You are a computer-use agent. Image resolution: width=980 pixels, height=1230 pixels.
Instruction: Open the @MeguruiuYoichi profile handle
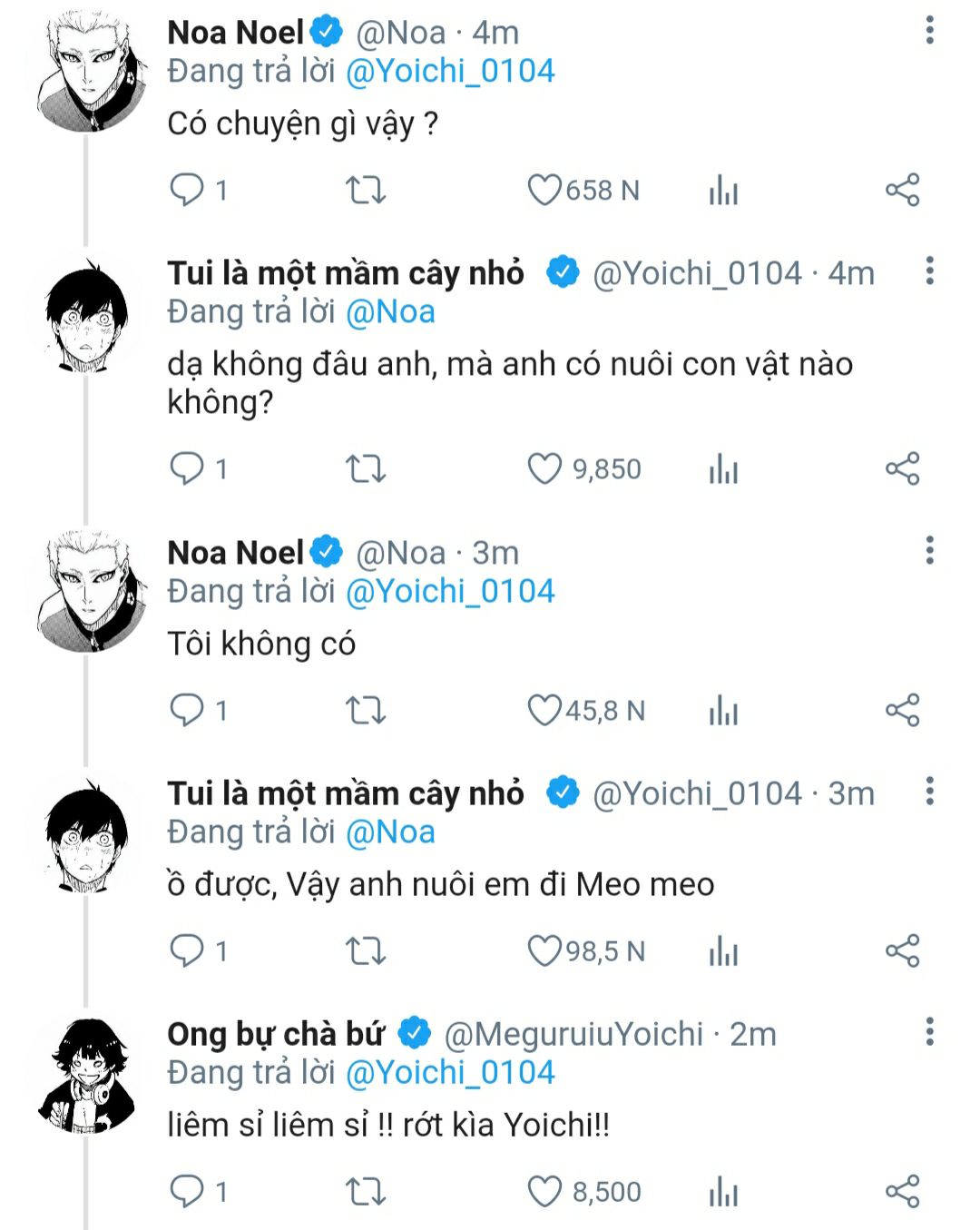(573, 1034)
